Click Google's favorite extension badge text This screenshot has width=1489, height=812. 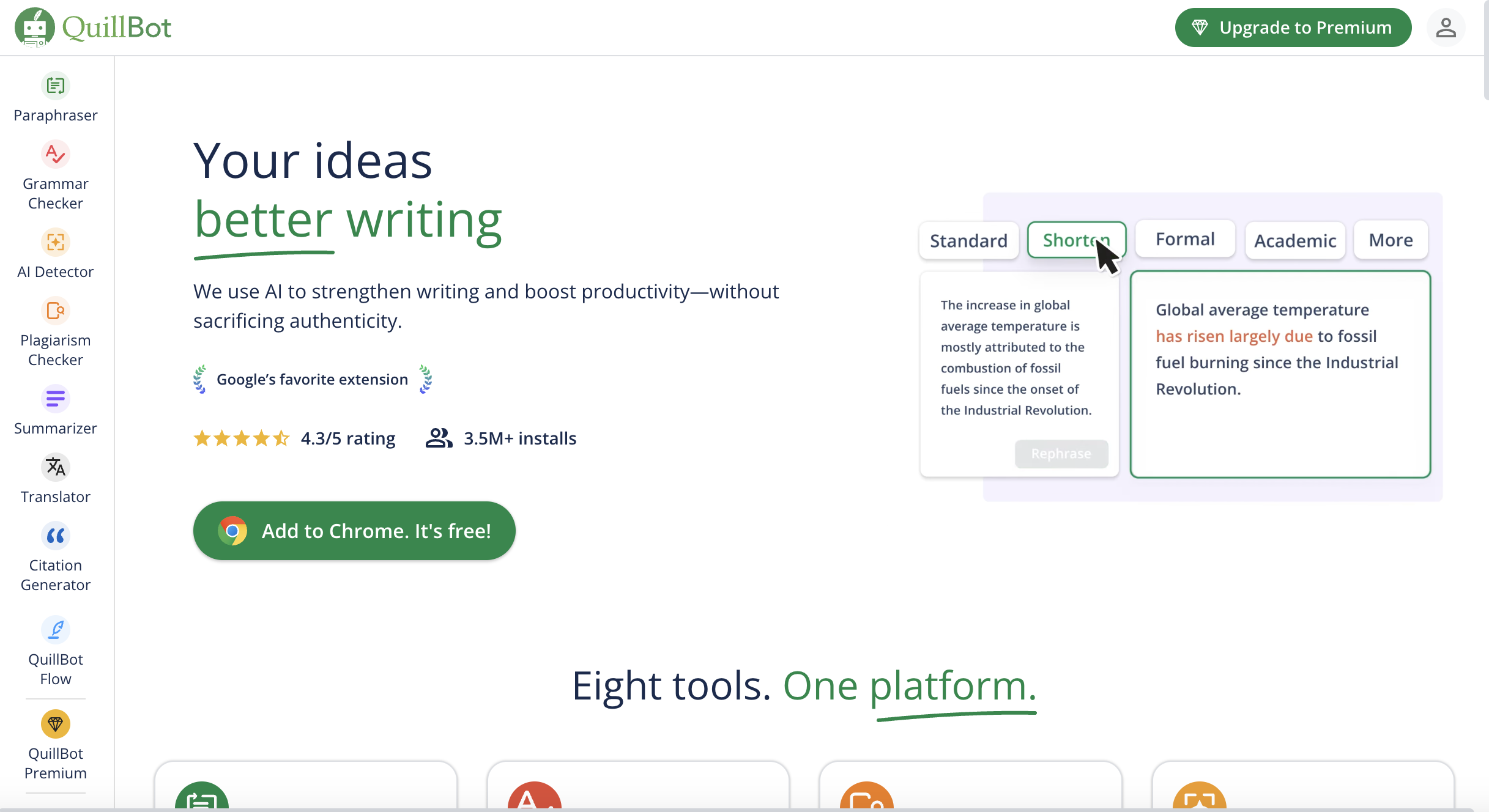pyautogui.click(x=312, y=379)
